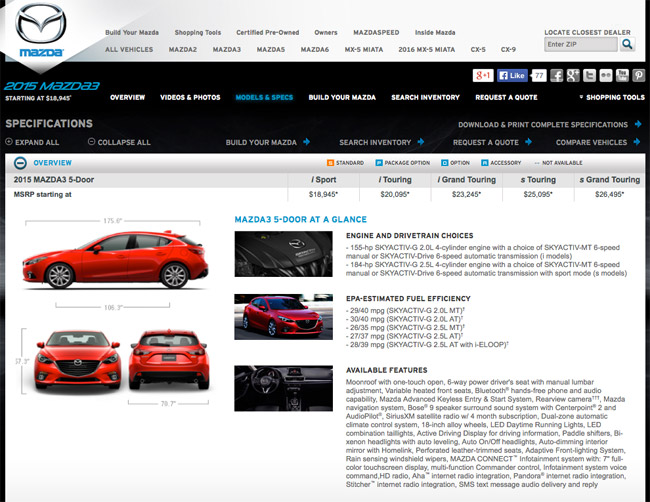650x502 pixels.
Task: Open the Flickr social icon
Action: (x=606, y=75)
